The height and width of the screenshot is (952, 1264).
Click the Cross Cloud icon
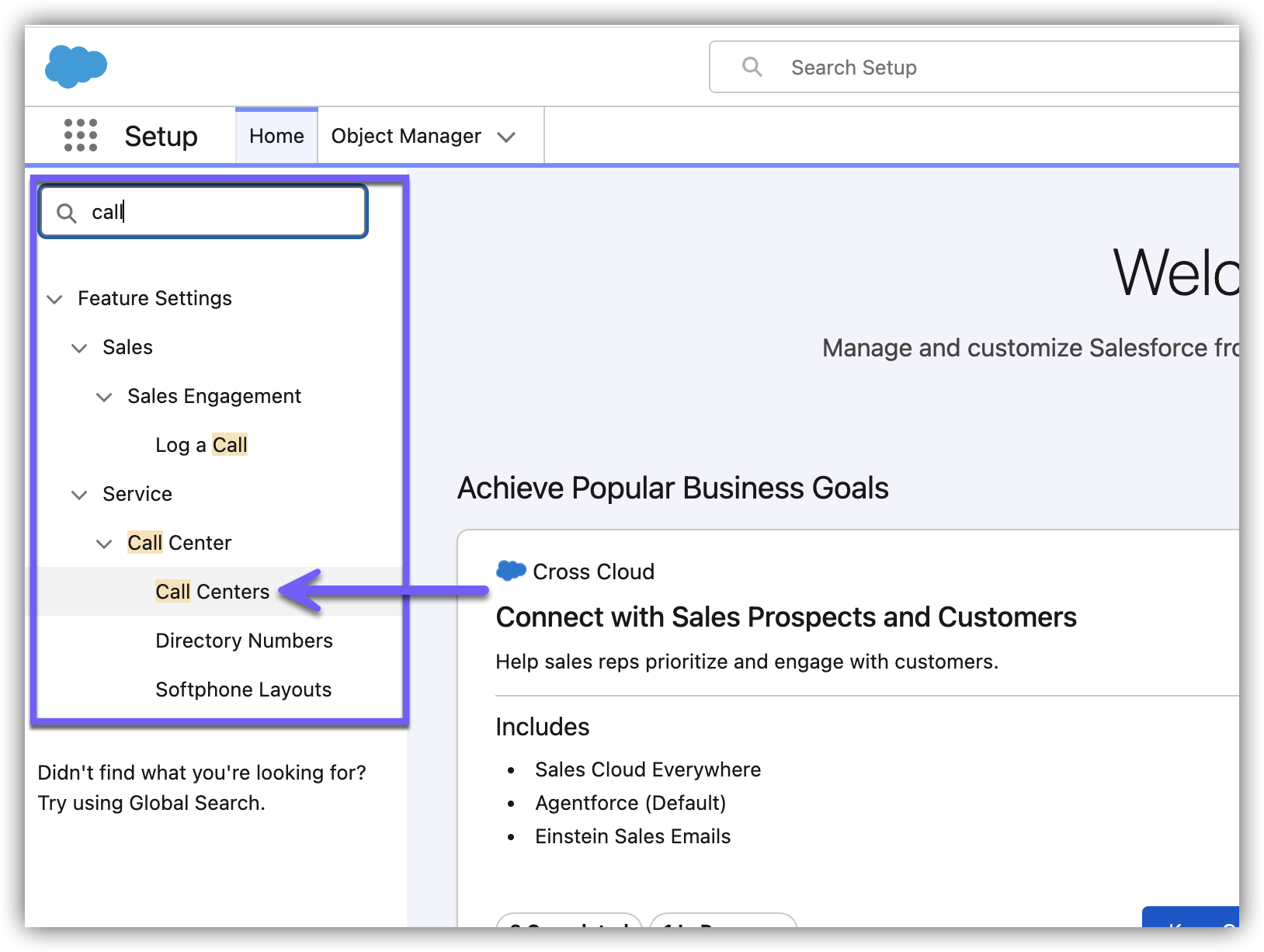(x=511, y=571)
